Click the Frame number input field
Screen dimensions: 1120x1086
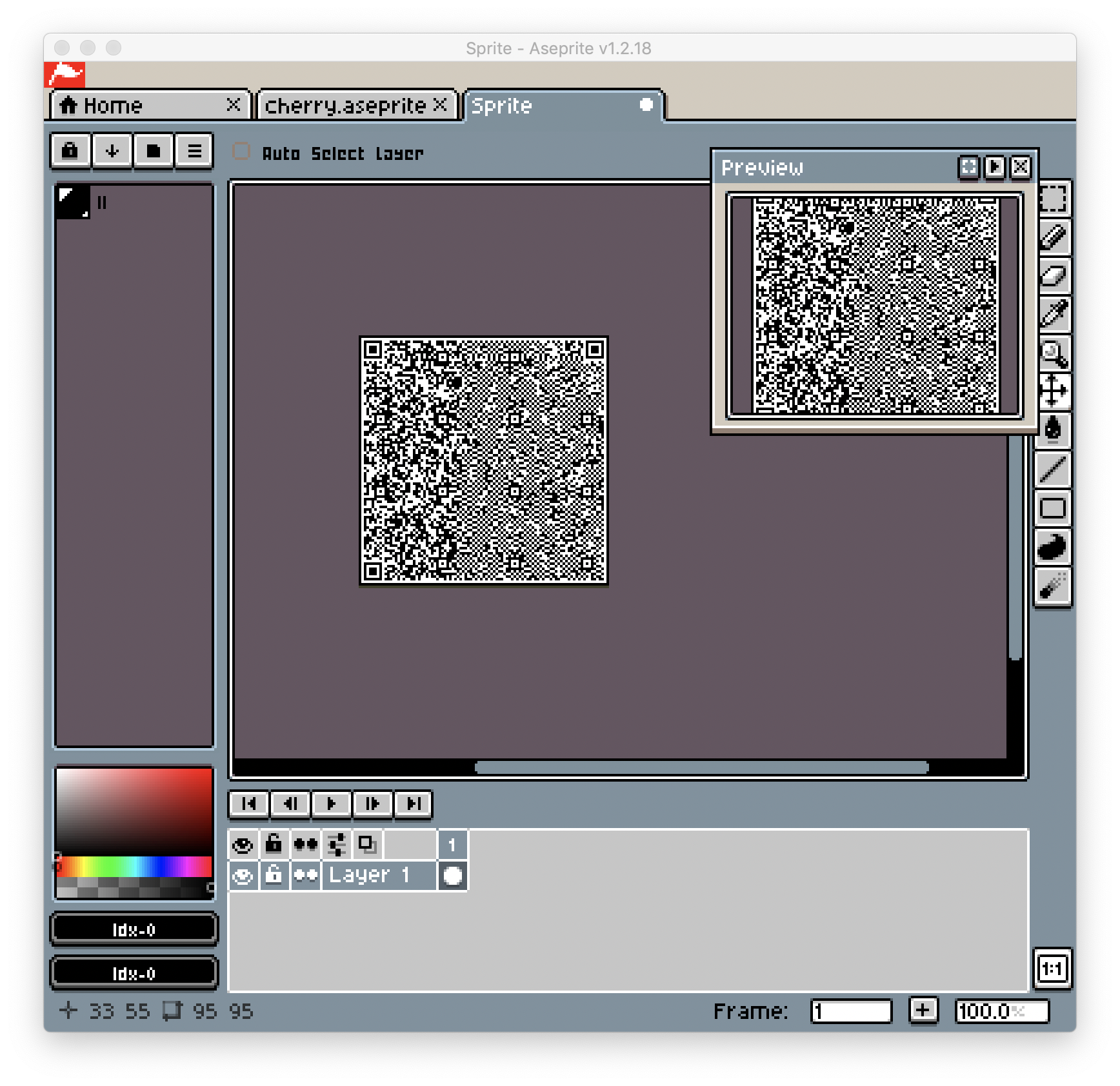852,1011
